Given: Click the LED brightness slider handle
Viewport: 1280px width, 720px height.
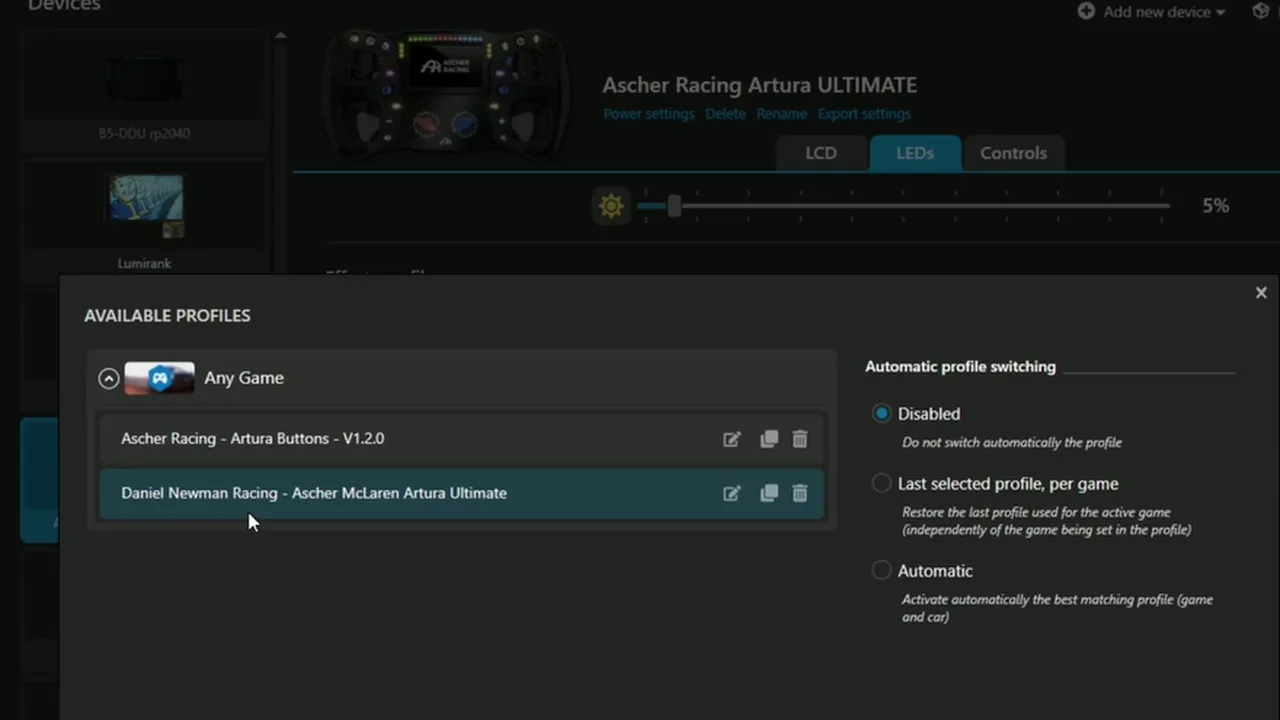Looking at the screenshot, I should pyautogui.click(x=674, y=206).
